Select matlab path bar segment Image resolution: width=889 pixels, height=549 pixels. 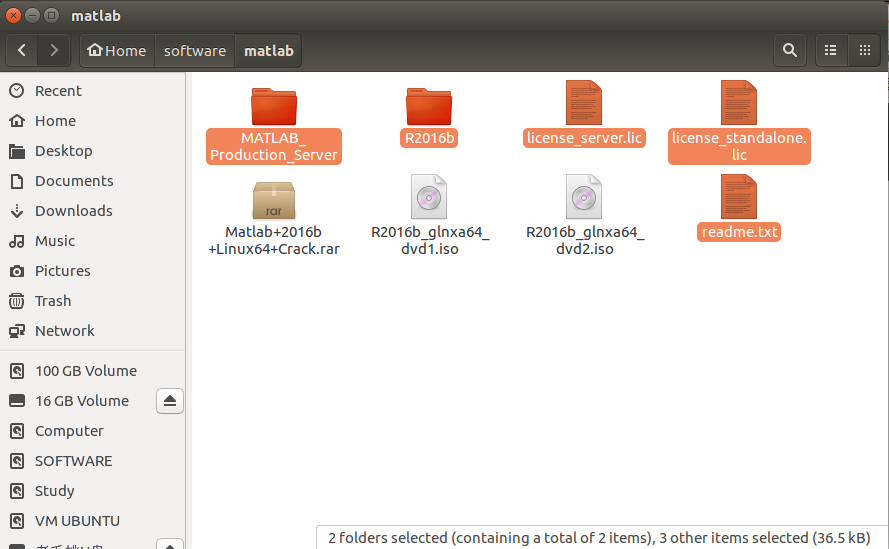point(269,50)
